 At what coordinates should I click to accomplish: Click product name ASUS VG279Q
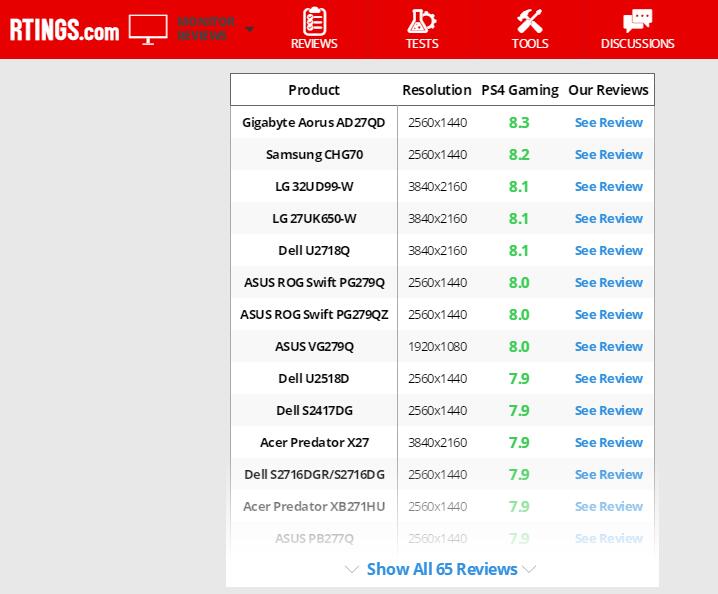pyautogui.click(x=314, y=347)
